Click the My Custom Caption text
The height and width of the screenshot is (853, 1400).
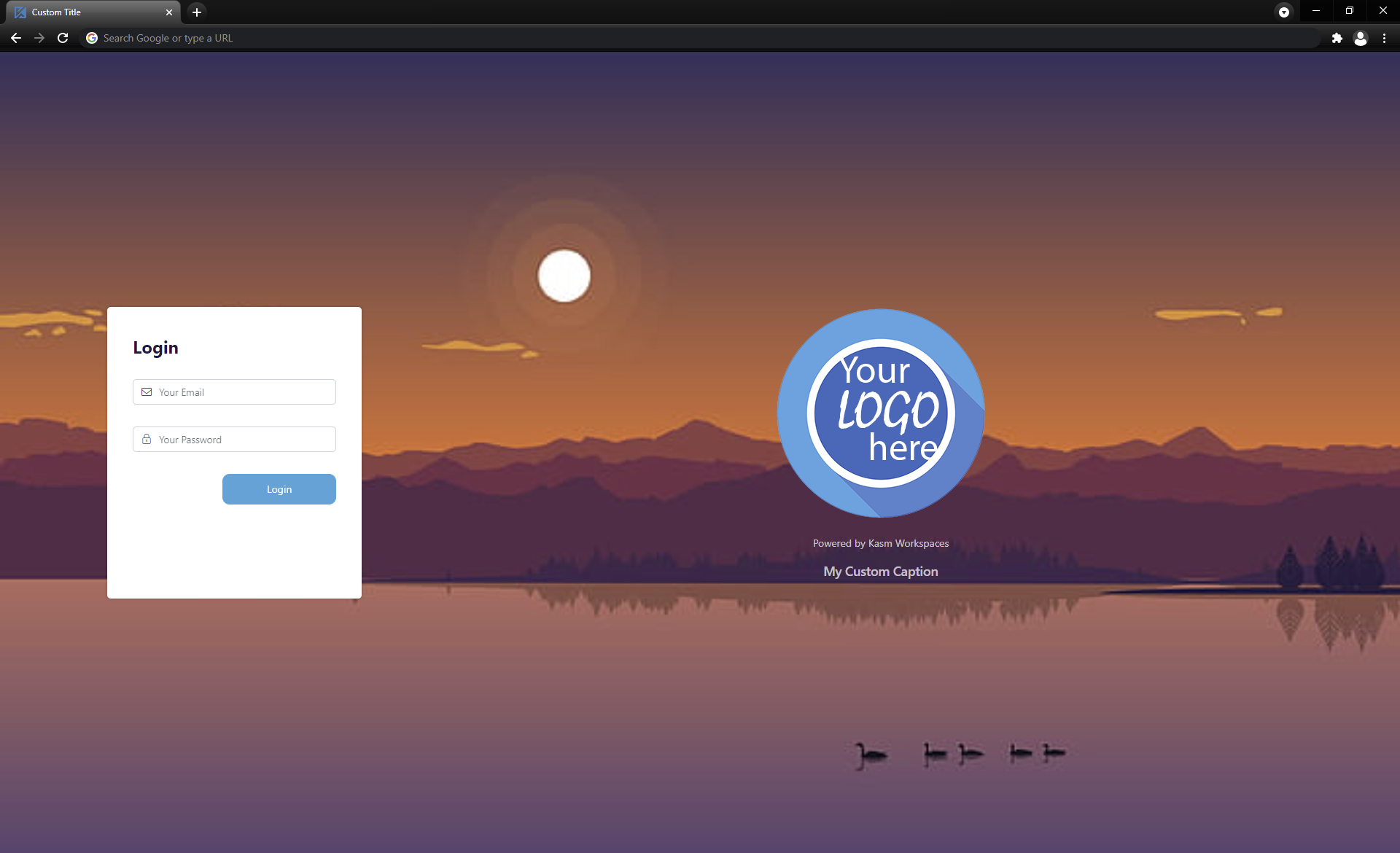[x=880, y=572]
